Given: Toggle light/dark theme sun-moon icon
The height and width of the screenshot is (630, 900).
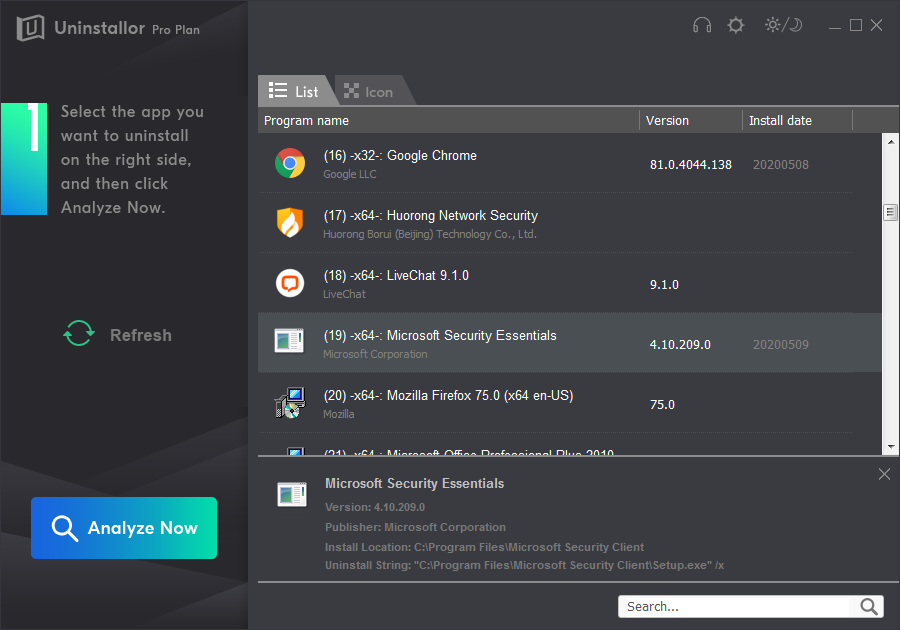Looking at the screenshot, I should pos(783,25).
